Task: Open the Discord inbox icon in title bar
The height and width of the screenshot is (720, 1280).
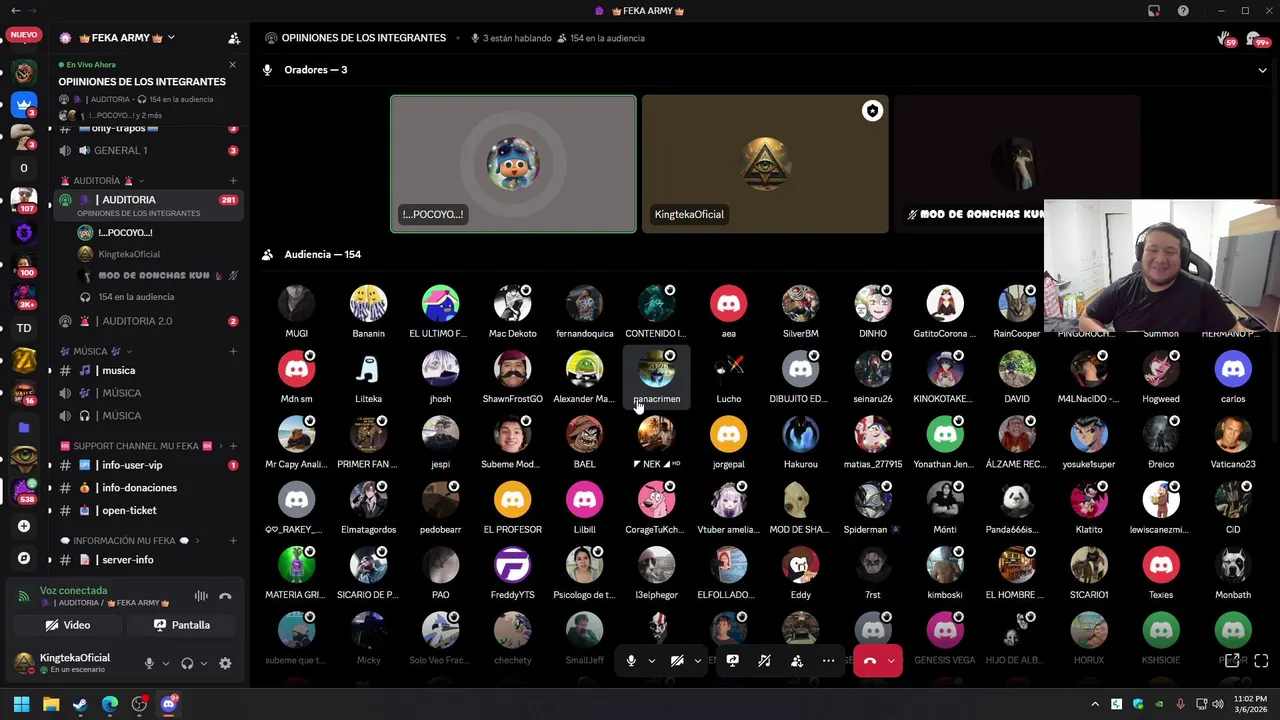Action: (x=1153, y=11)
